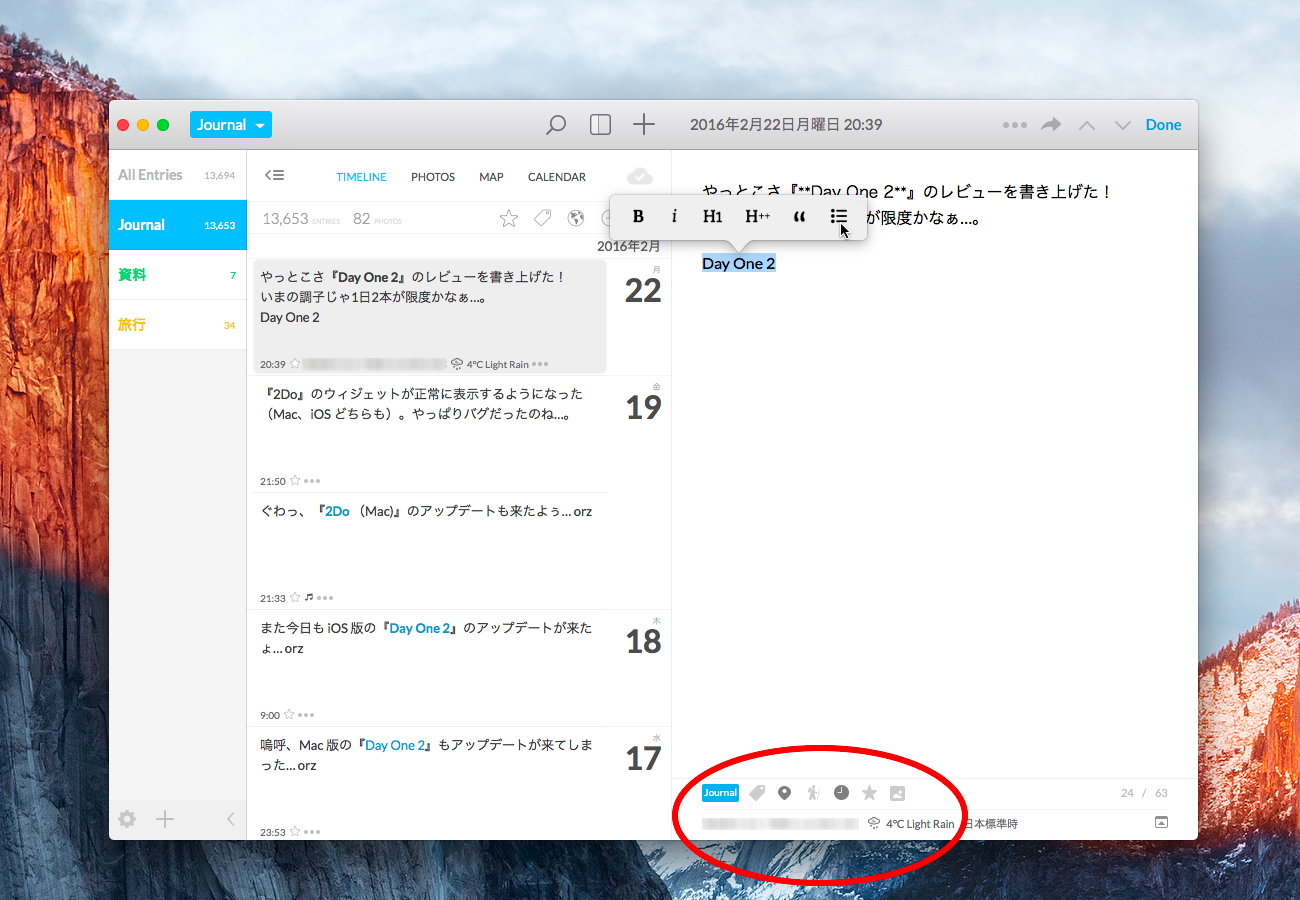Collapse footer details with bottom-right arrow icon
The image size is (1300, 900).
[1161, 822]
